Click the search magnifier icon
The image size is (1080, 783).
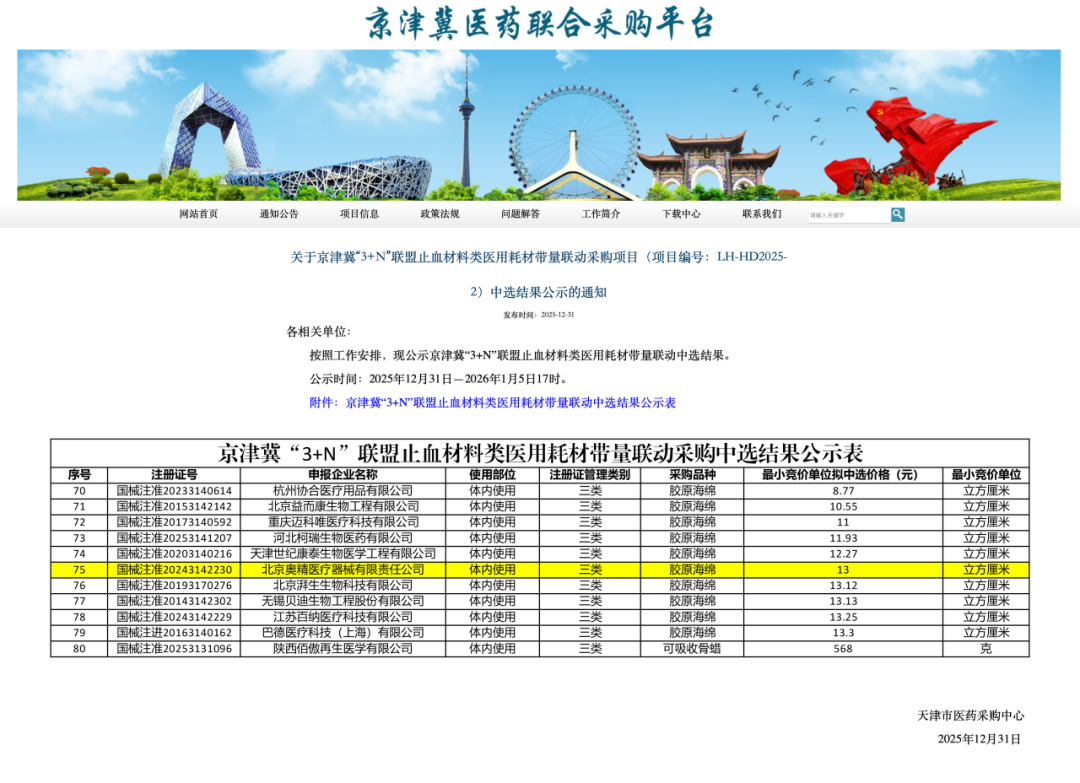pos(897,214)
